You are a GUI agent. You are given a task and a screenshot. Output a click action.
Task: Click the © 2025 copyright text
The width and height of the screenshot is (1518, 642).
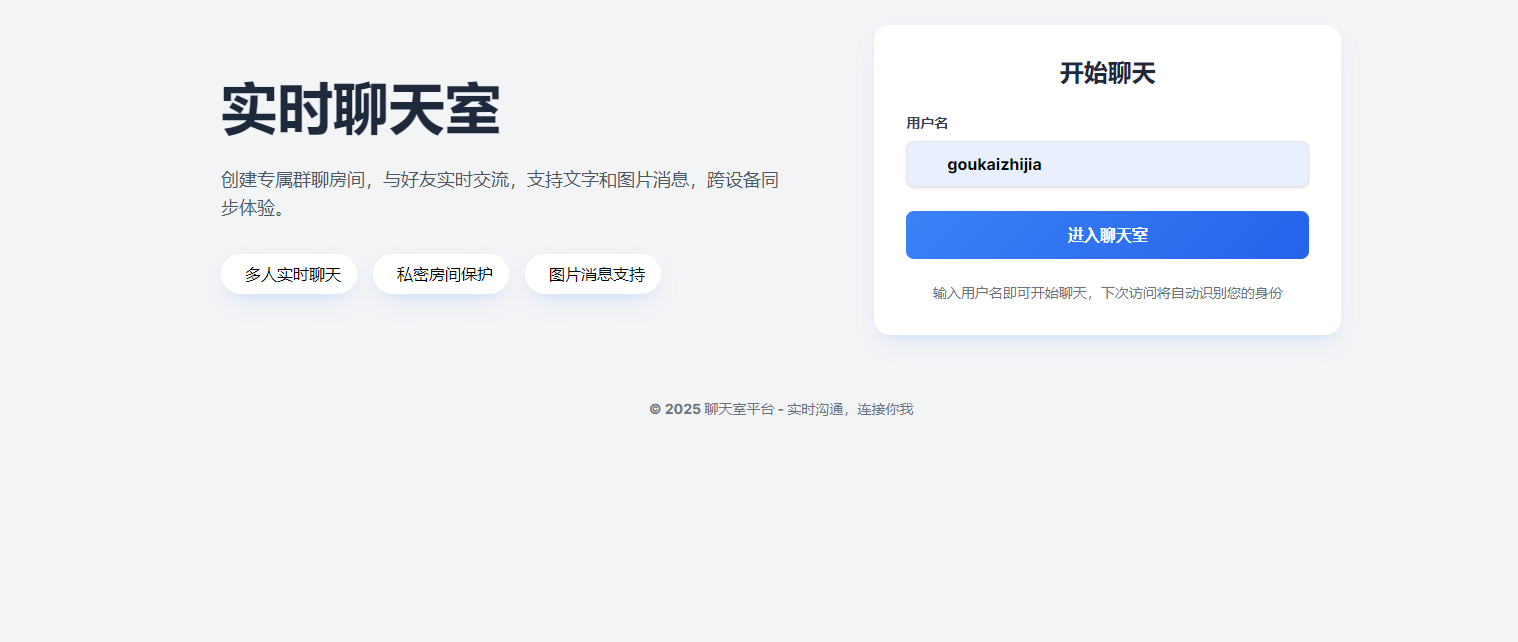click(675, 409)
